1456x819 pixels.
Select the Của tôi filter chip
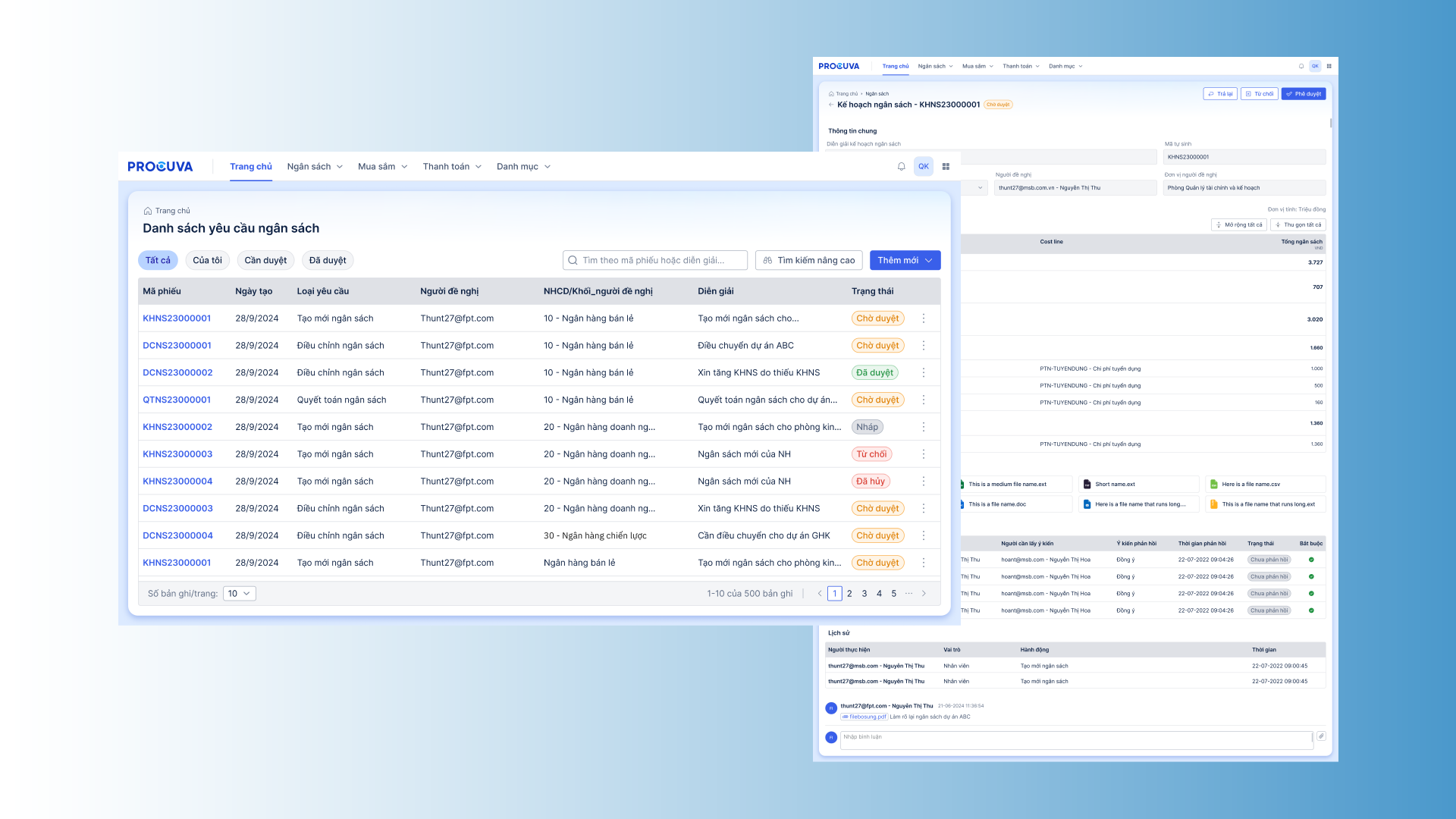pos(207,260)
